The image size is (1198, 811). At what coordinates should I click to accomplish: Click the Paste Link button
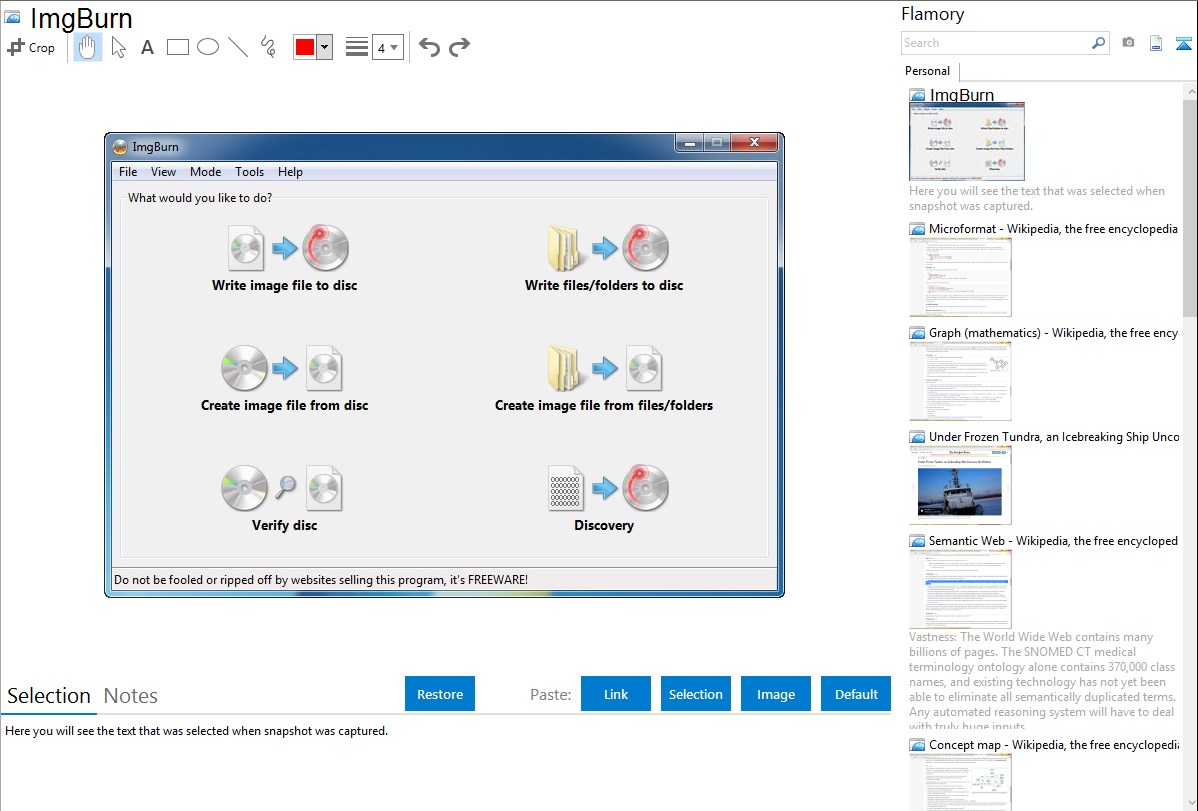tap(616, 694)
